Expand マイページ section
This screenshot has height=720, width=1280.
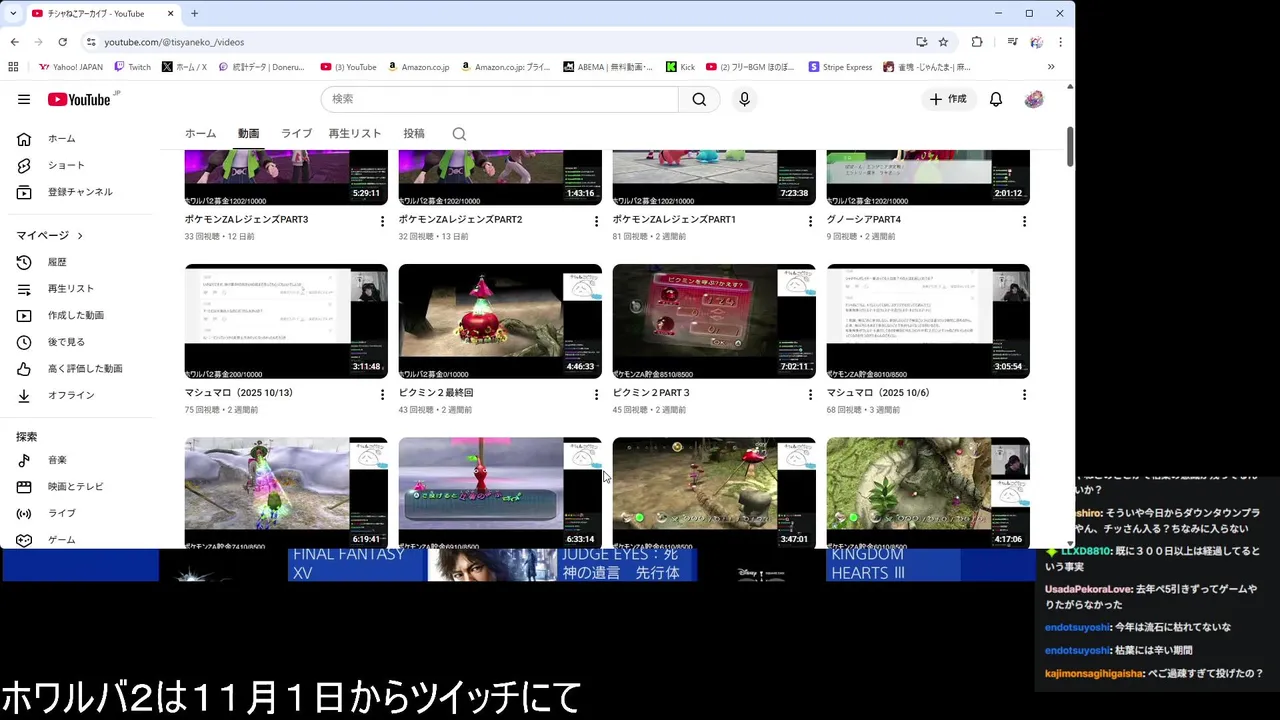point(50,235)
